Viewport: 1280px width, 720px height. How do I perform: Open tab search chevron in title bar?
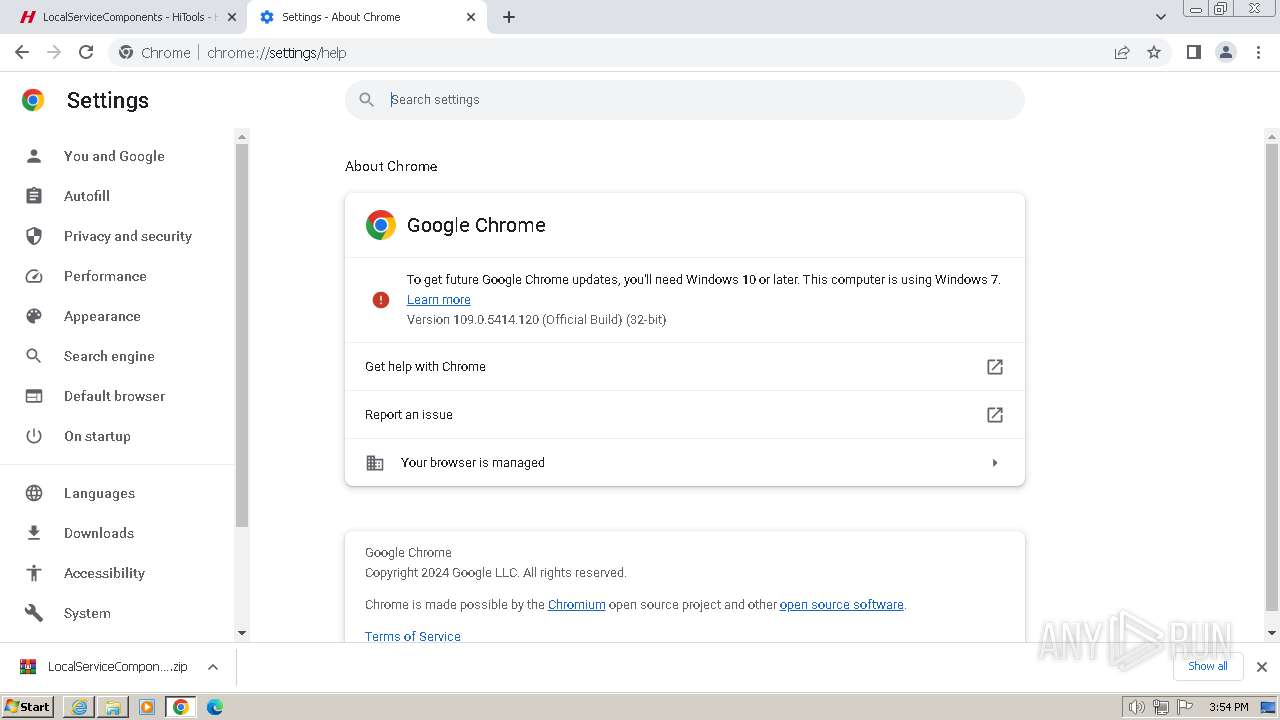coord(1161,17)
